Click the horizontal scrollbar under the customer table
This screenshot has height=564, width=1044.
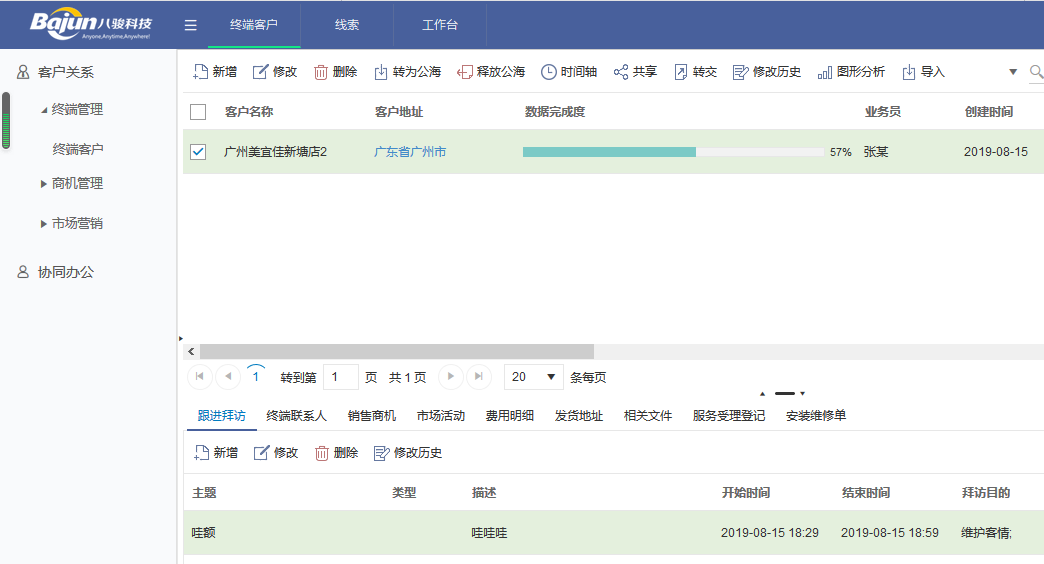tap(396, 352)
